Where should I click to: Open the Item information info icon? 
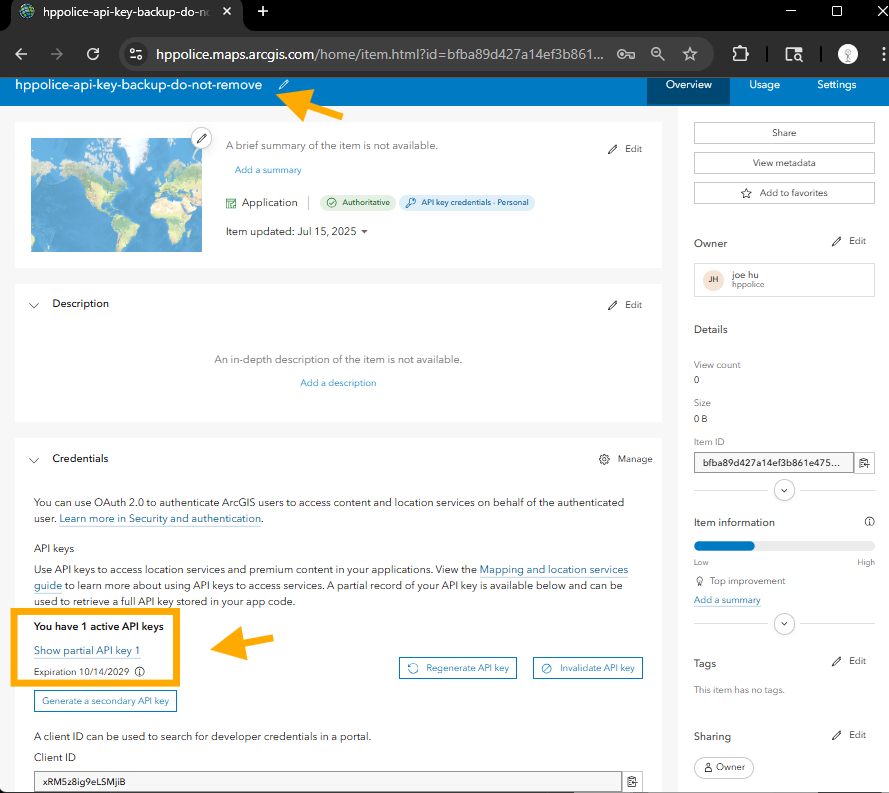[869, 521]
